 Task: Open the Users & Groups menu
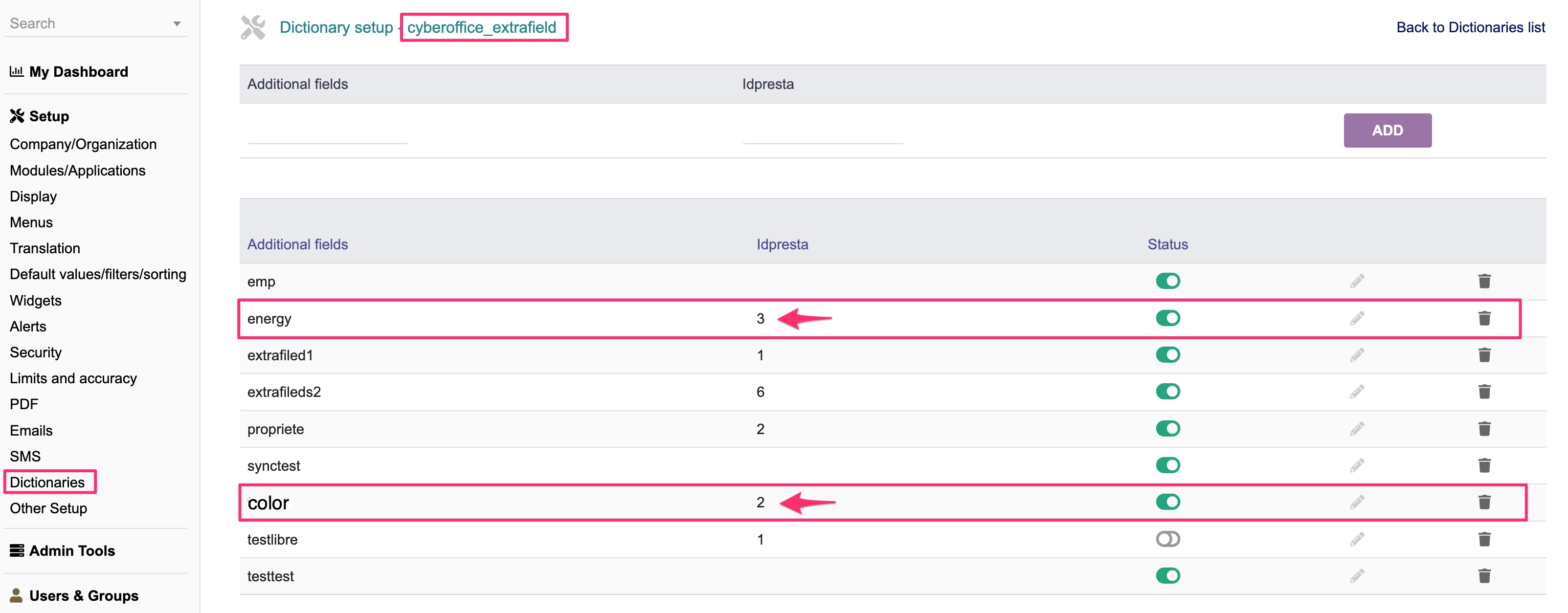pos(74,595)
